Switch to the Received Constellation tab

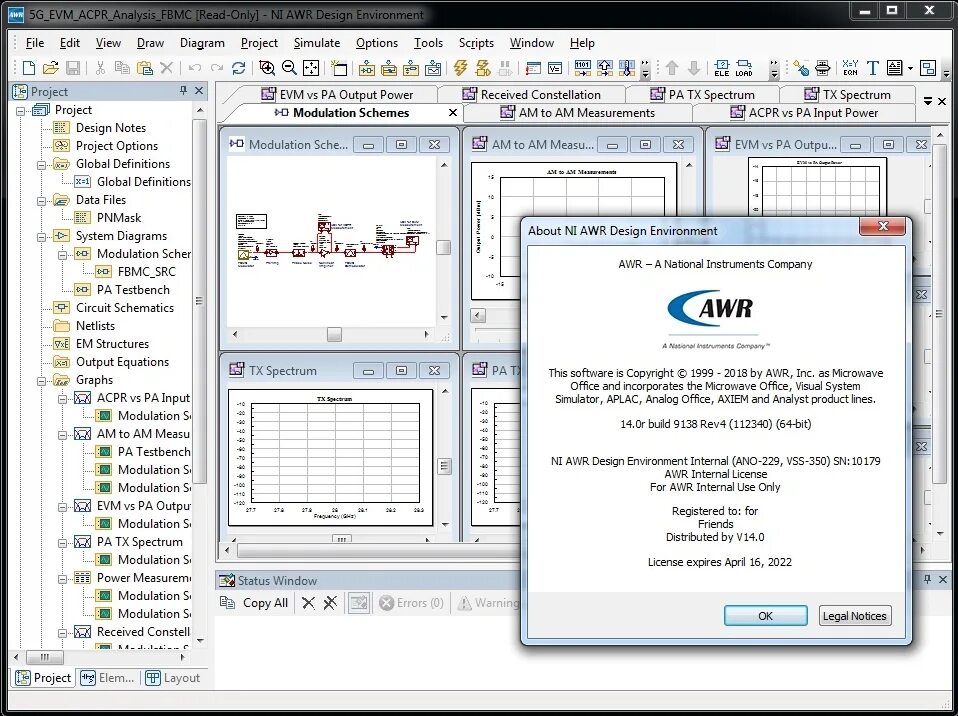pyautogui.click(x=532, y=95)
